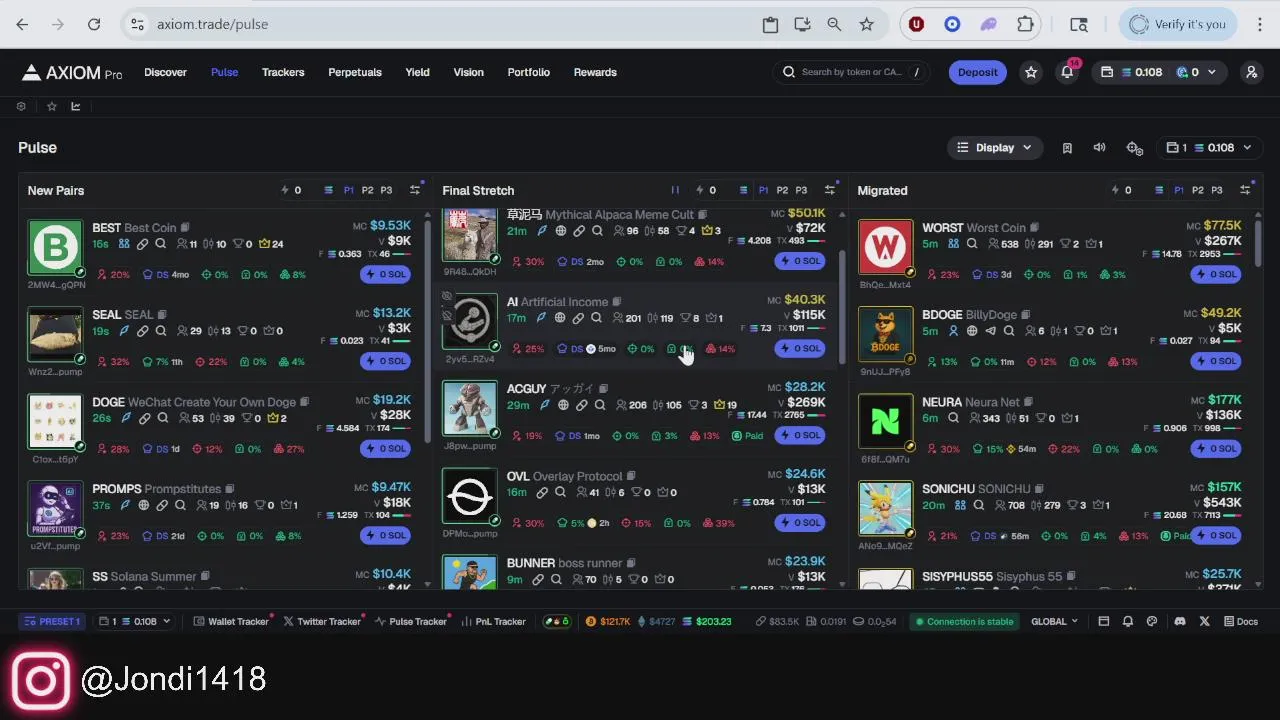The height and width of the screenshot is (720, 1280).
Task: Focus the search by token or CA field
Action: [851, 72]
